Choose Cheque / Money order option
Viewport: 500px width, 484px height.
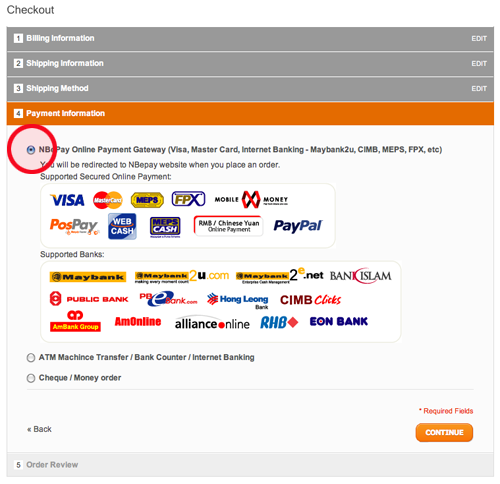coord(31,378)
